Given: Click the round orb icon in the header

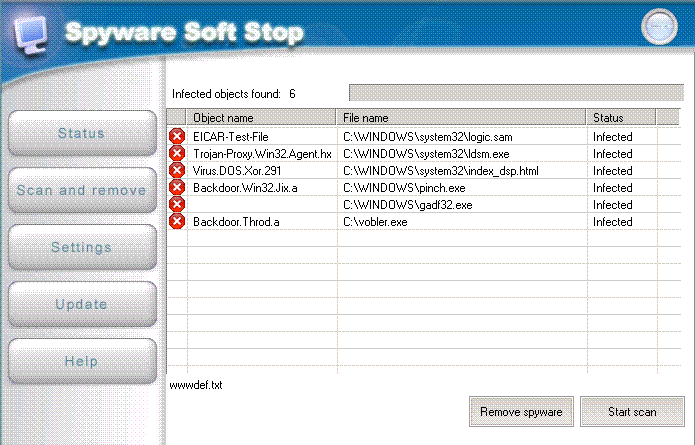Looking at the screenshot, I should [x=659, y=27].
